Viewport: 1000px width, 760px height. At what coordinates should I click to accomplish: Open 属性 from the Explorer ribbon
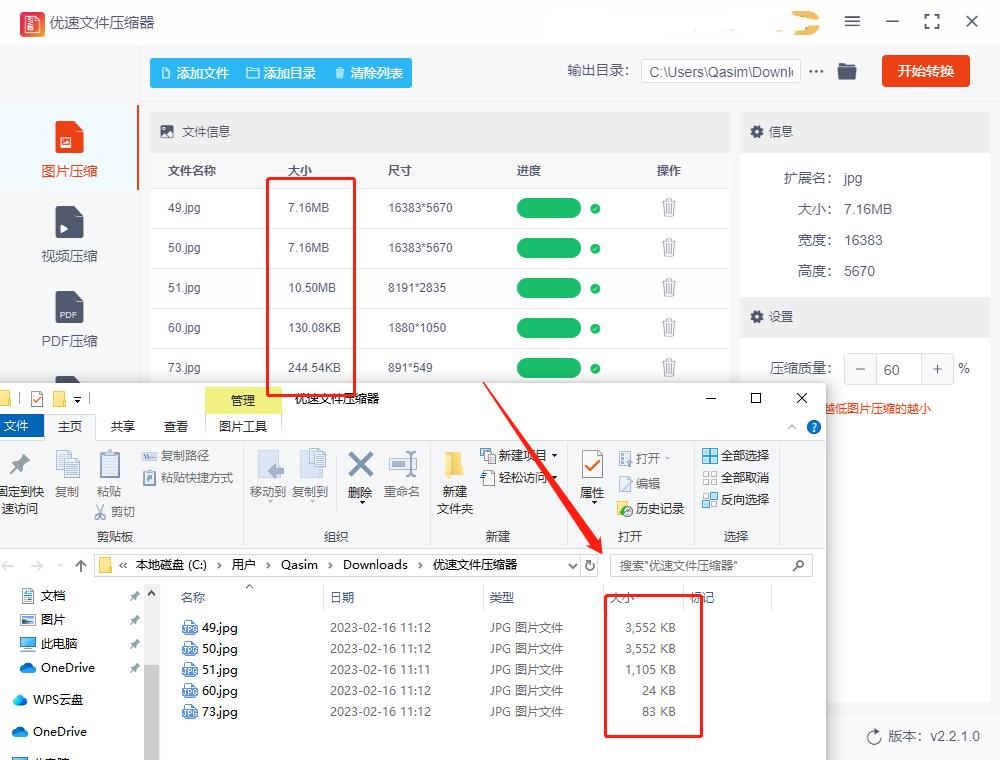click(x=591, y=475)
